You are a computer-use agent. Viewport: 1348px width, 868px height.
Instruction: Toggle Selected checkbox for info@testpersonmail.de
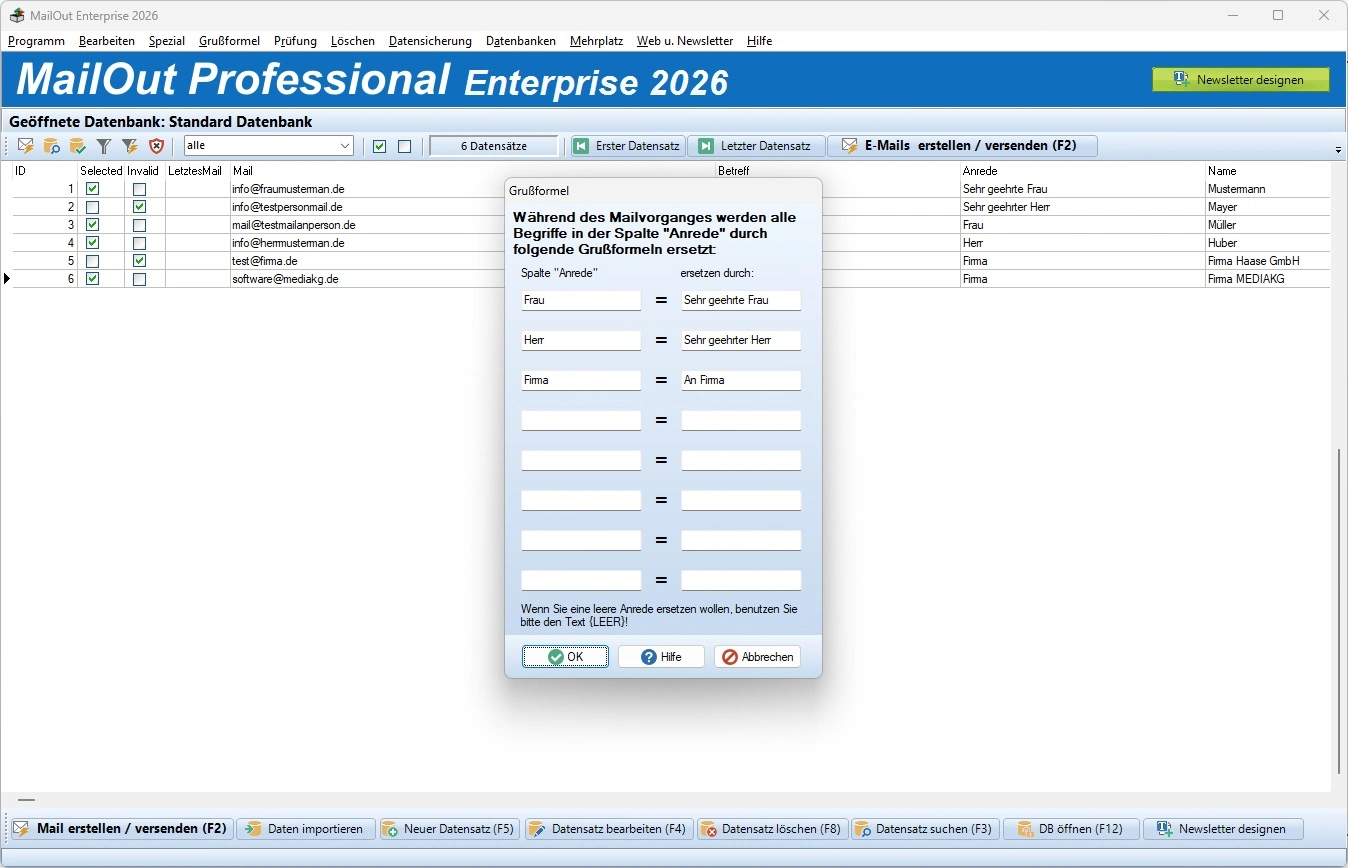[93, 207]
